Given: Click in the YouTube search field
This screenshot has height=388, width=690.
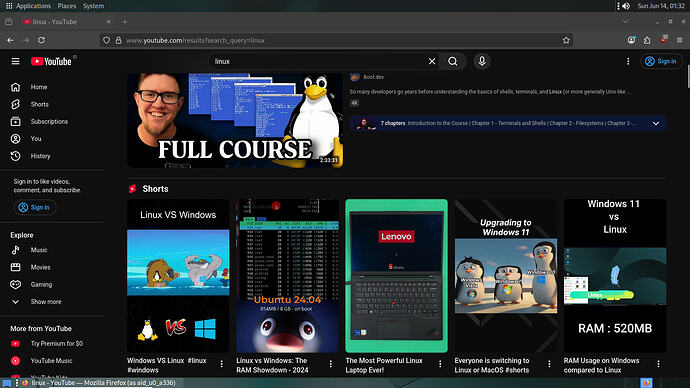Looking at the screenshot, I should pyautogui.click(x=319, y=62).
